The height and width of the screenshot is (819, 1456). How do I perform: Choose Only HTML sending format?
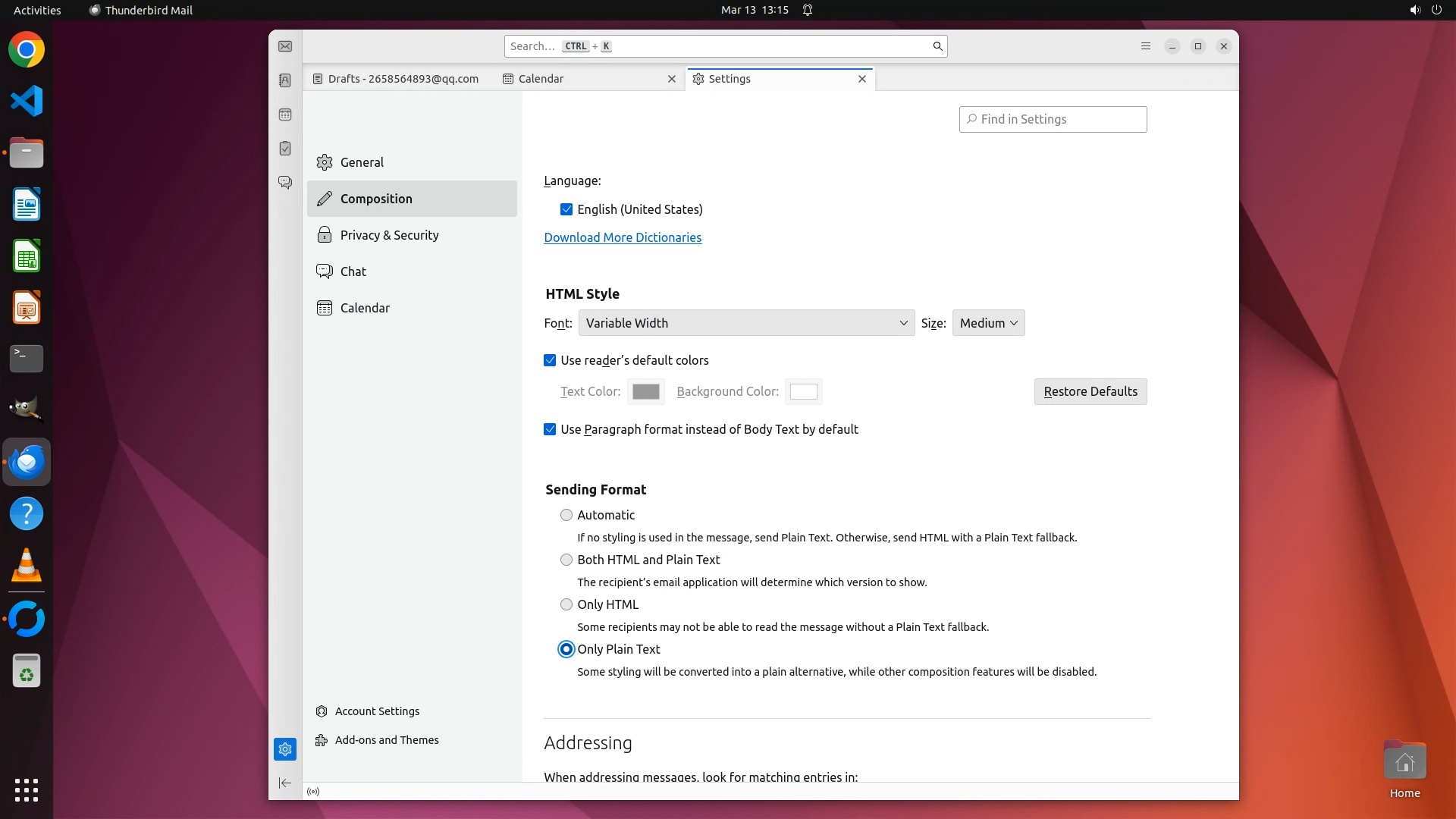tap(566, 604)
